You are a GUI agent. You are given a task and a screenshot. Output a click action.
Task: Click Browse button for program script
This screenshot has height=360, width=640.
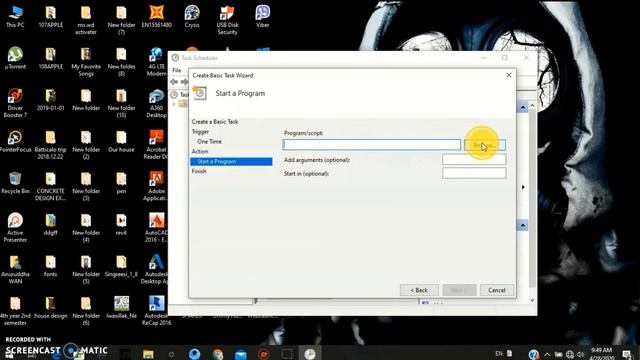(x=485, y=145)
